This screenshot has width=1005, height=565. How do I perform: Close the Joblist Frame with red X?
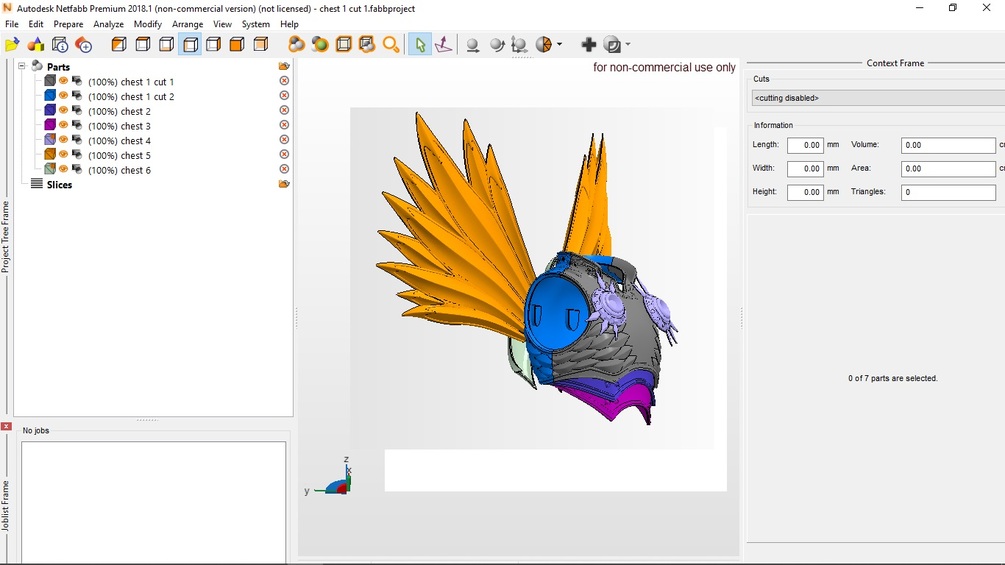coord(6,427)
